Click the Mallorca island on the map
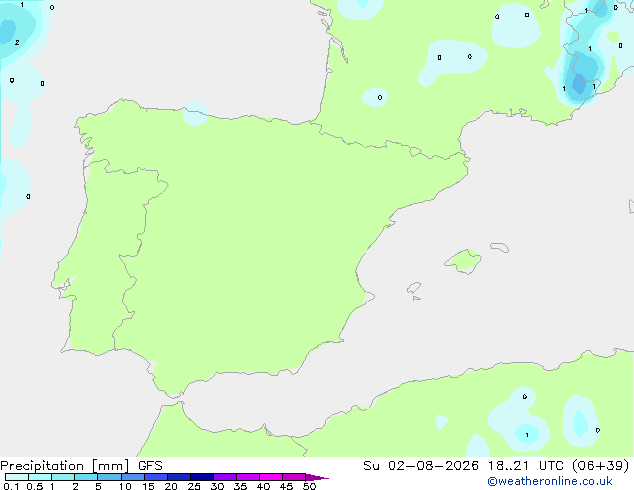The image size is (634, 490). tap(463, 261)
